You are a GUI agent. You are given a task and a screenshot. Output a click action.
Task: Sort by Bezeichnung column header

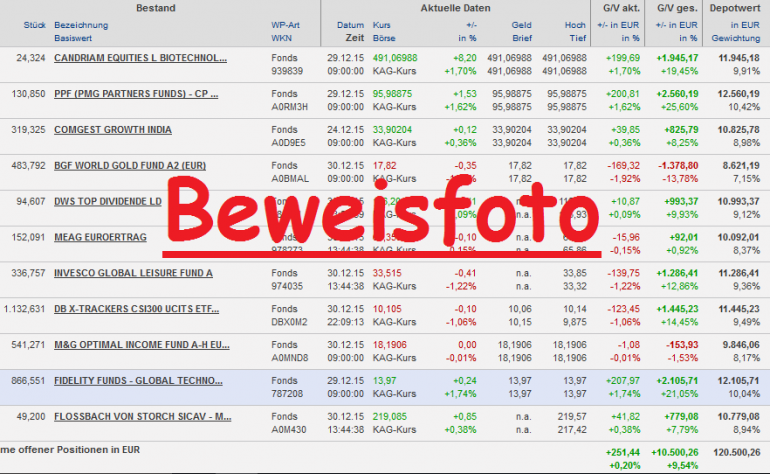81,25
